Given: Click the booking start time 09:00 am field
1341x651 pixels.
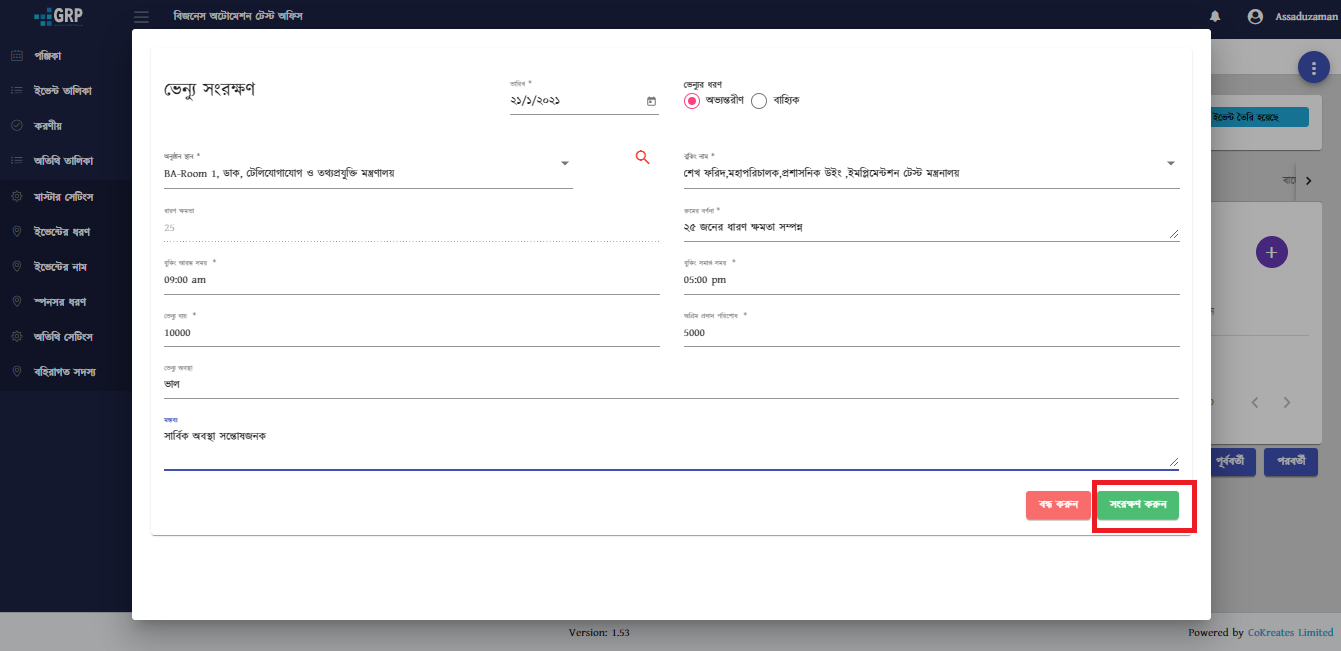Looking at the screenshot, I should 412,280.
